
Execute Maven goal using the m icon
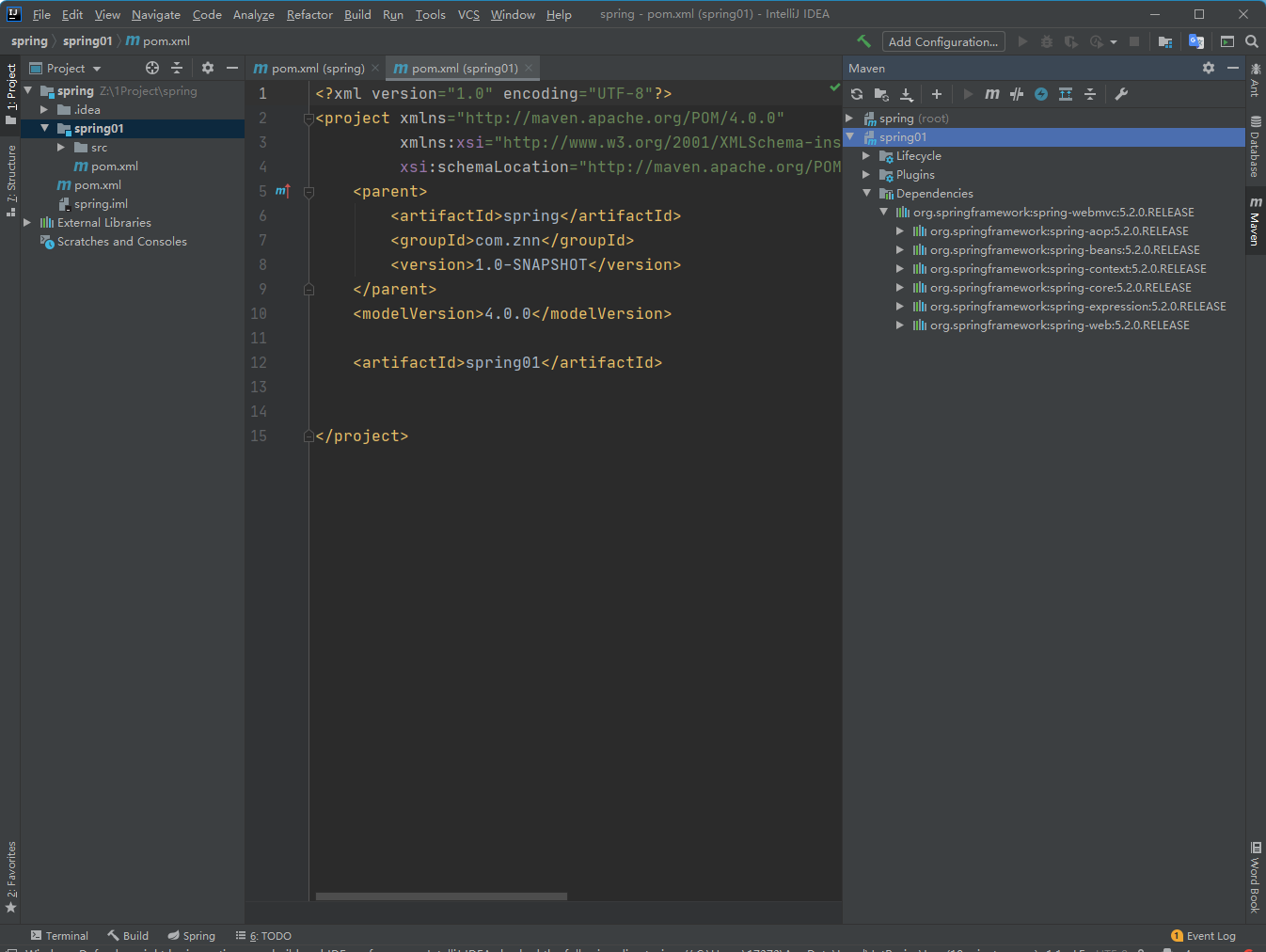(992, 94)
